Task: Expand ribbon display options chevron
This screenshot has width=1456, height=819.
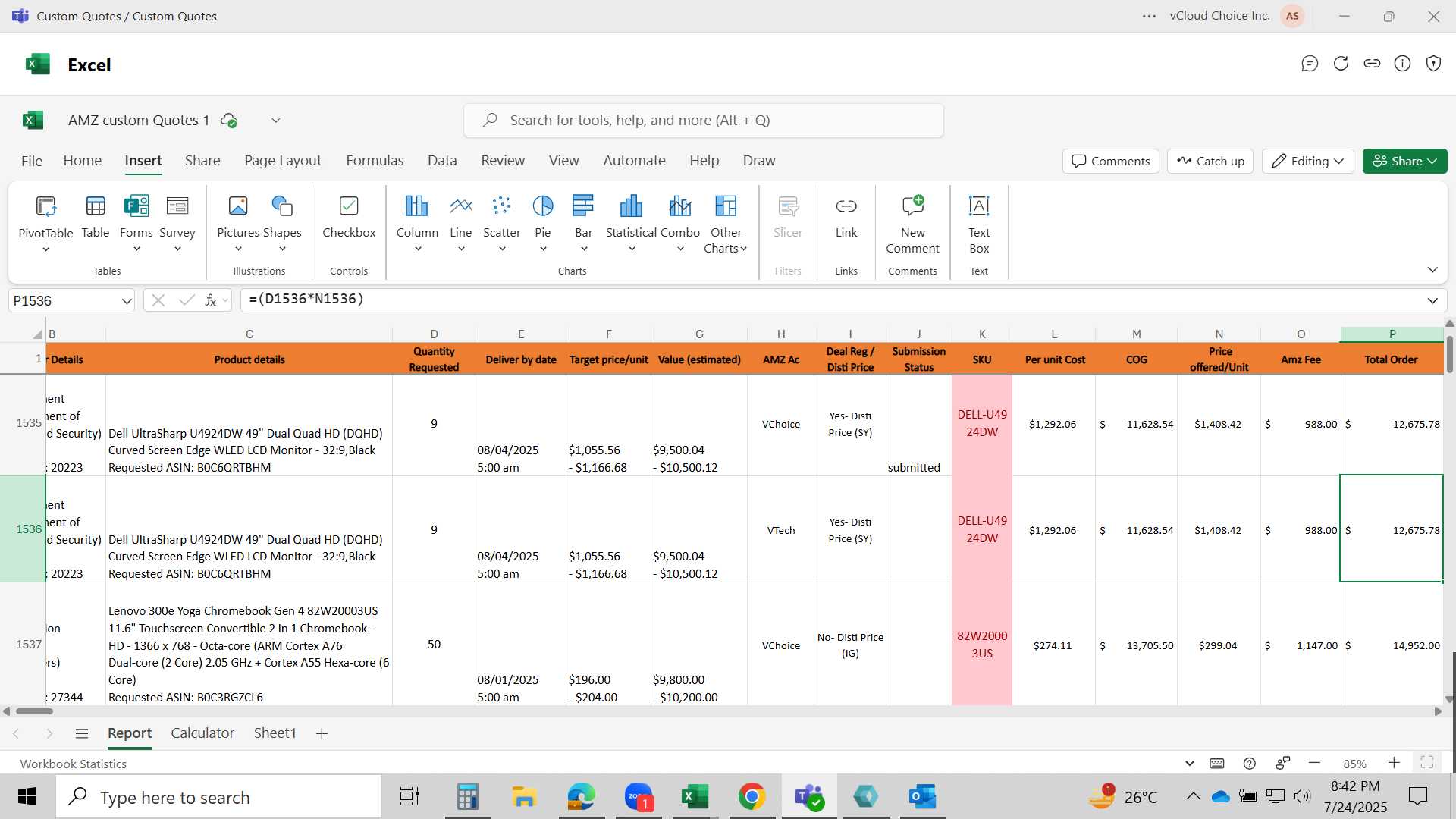Action: pyautogui.click(x=1432, y=270)
